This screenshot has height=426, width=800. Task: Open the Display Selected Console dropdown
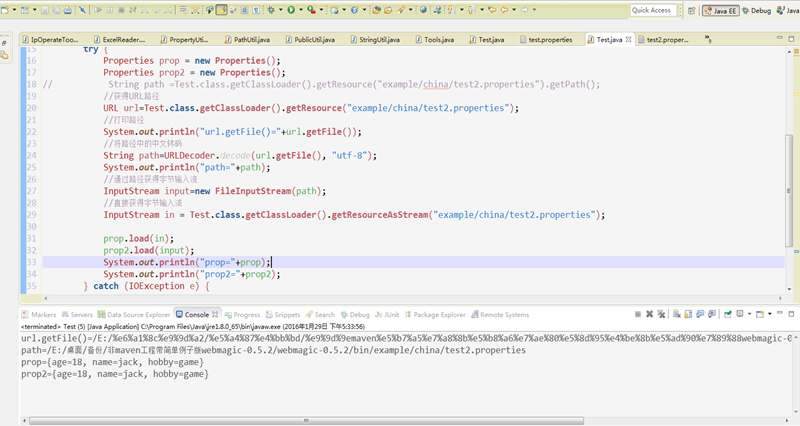749,314
